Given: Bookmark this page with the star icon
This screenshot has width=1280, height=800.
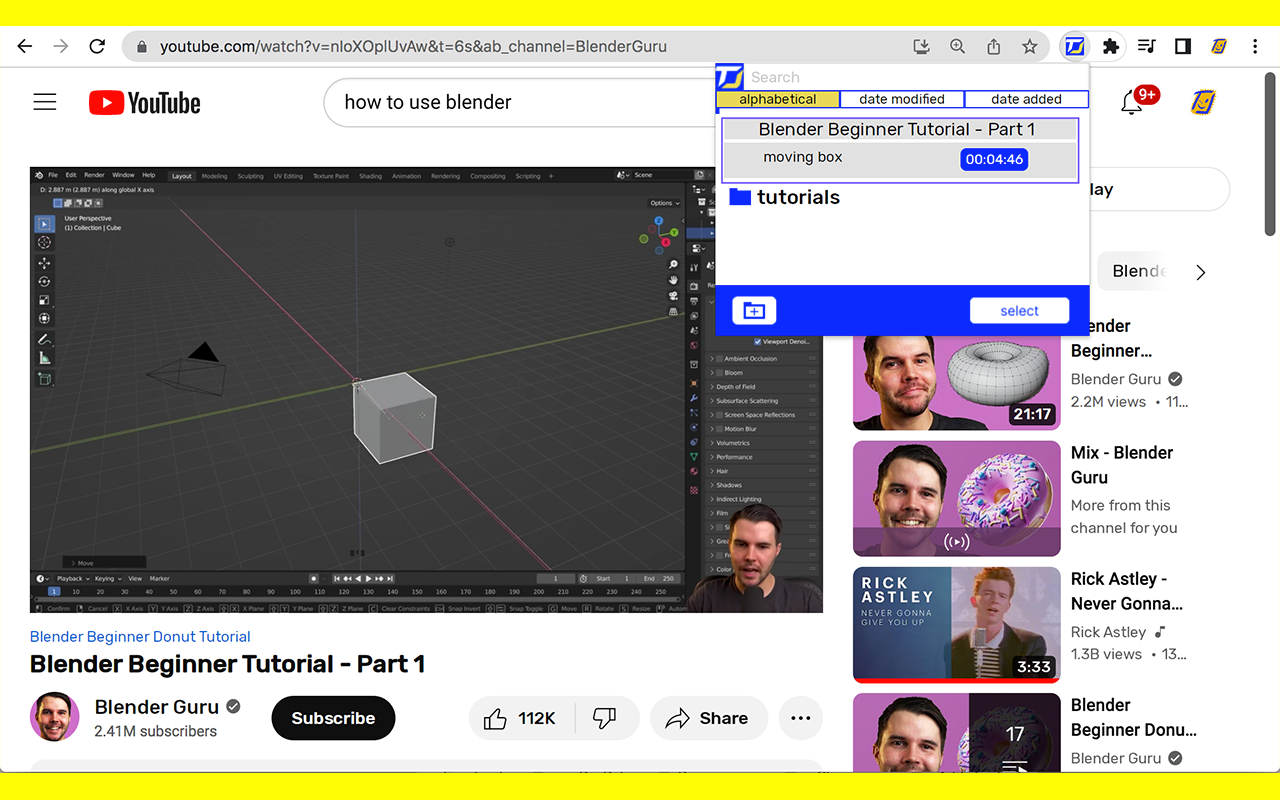Looking at the screenshot, I should click(1029, 46).
